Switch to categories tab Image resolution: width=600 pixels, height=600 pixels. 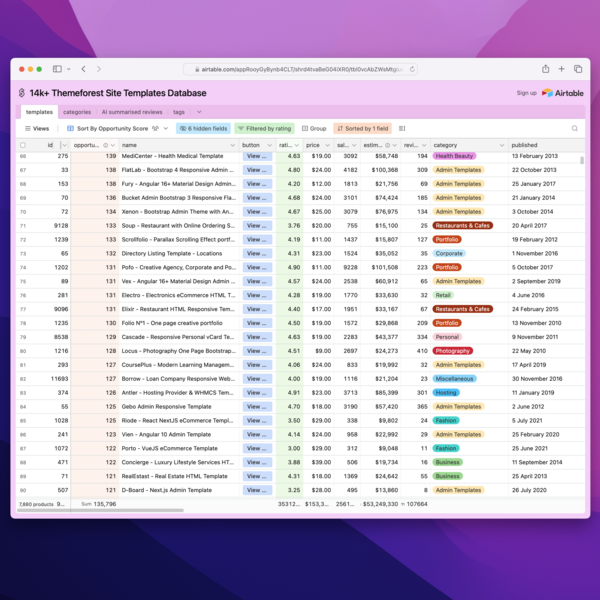point(77,112)
